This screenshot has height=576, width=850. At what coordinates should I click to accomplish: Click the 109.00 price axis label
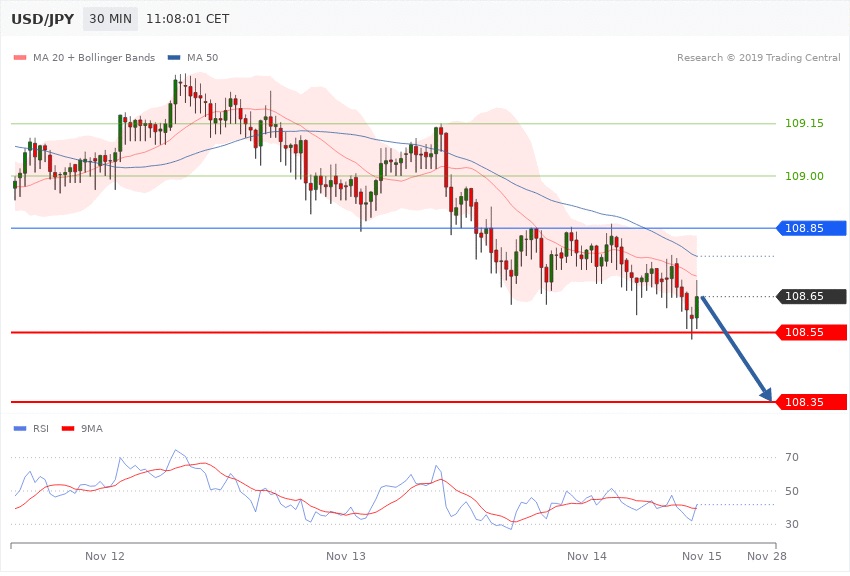804,176
